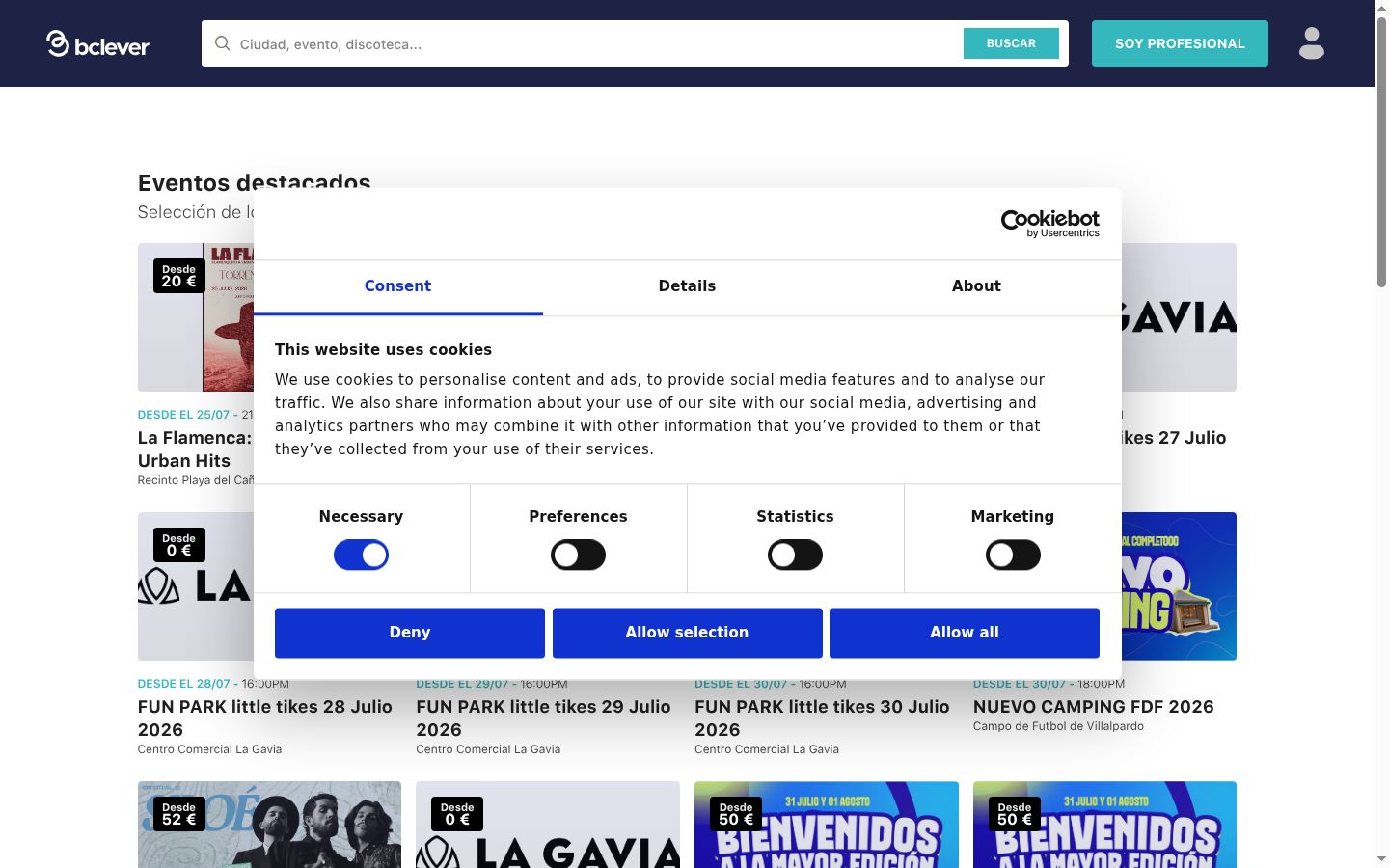Image resolution: width=1389 pixels, height=868 pixels.
Task: Open the La Flamenca event thumbnail
Action: click(x=196, y=317)
